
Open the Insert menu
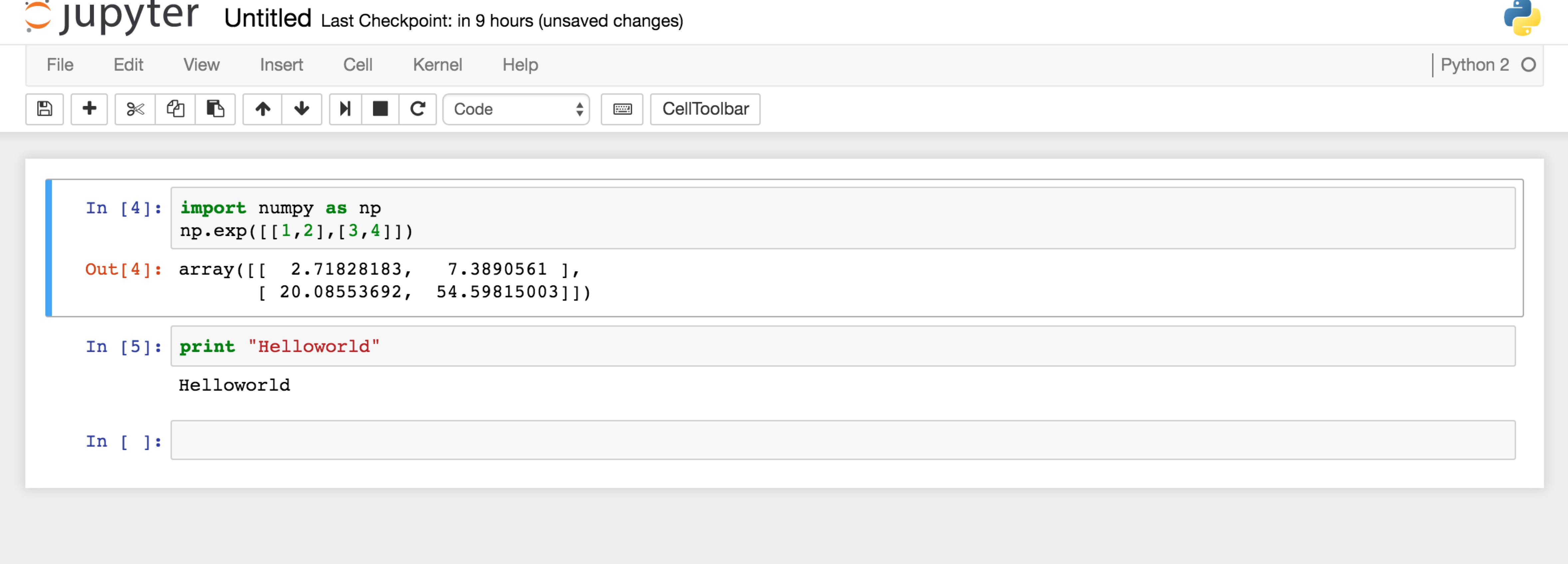[x=281, y=65]
